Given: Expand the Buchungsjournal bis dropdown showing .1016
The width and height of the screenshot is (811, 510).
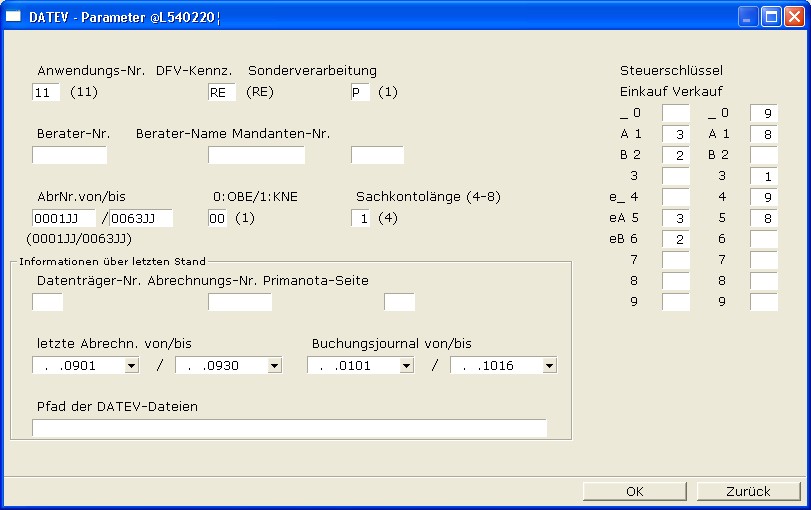Looking at the screenshot, I should (x=549, y=366).
